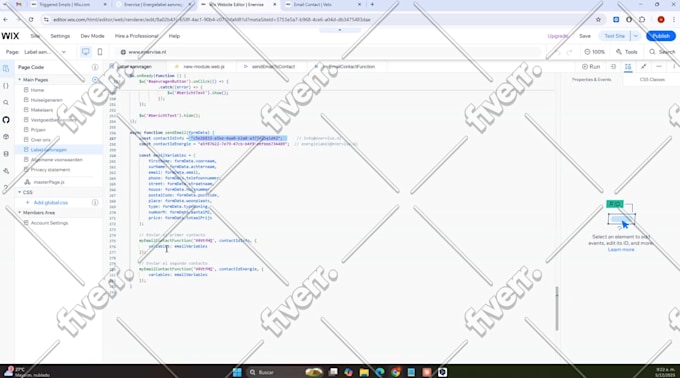Open Google Chrome from the taskbar
The height and width of the screenshot is (378, 680).
[396, 372]
